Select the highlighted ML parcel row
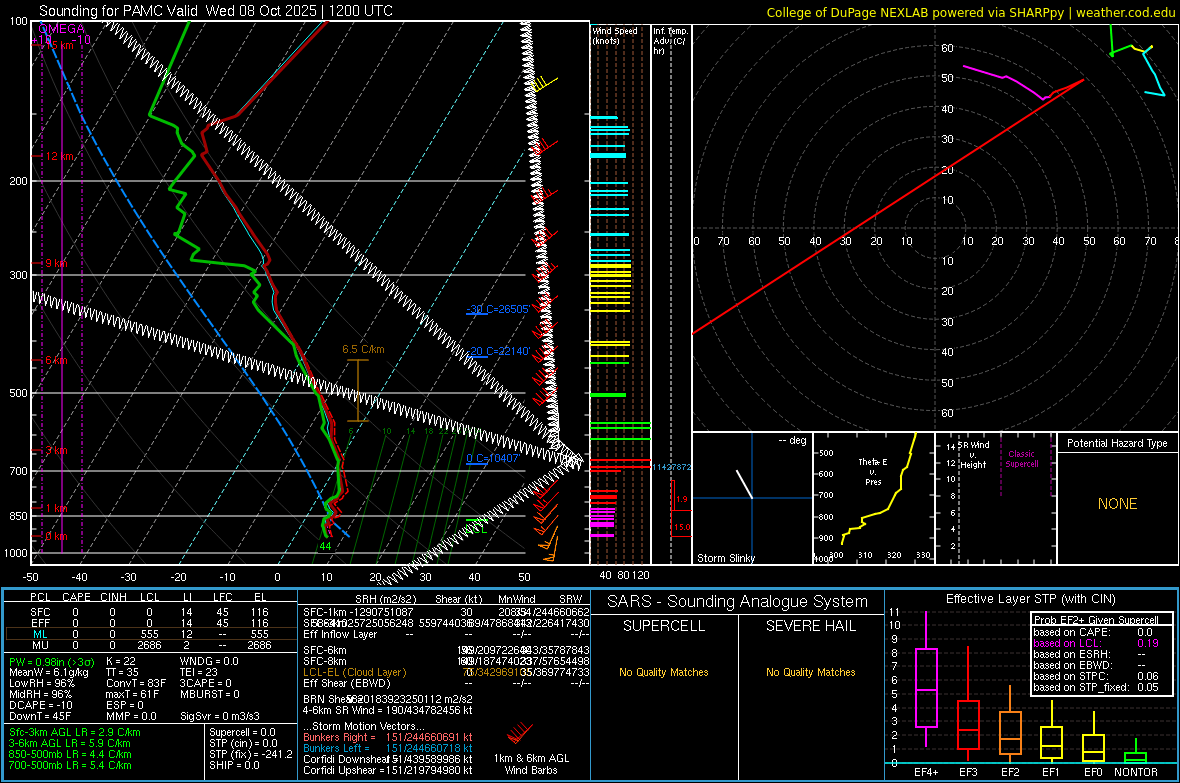1180x783 pixels. tap(151, 634)
